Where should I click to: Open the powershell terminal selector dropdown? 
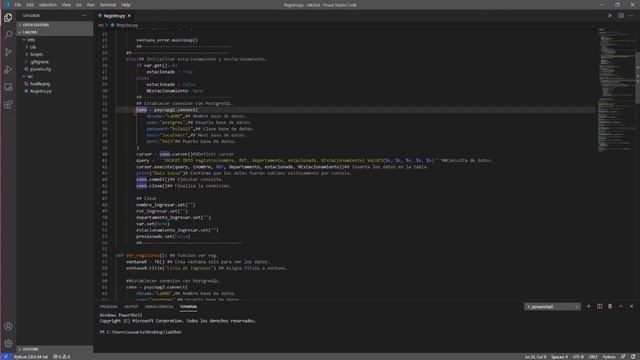tap(552, 307)
